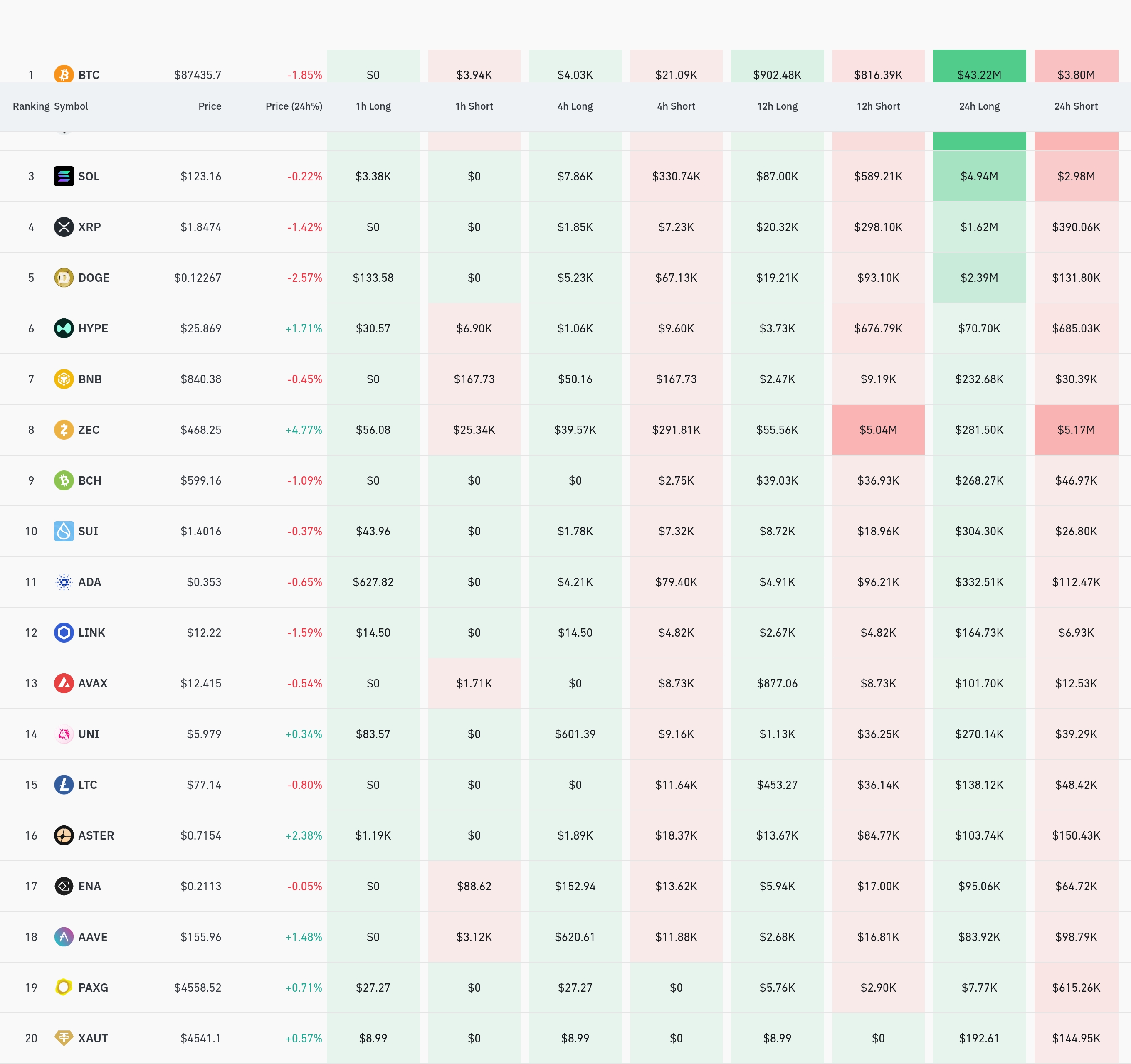Click the Litecoin LTC price $77.14
Viewport: 1131px width, 1064px height.
click(x=204, y=785)
